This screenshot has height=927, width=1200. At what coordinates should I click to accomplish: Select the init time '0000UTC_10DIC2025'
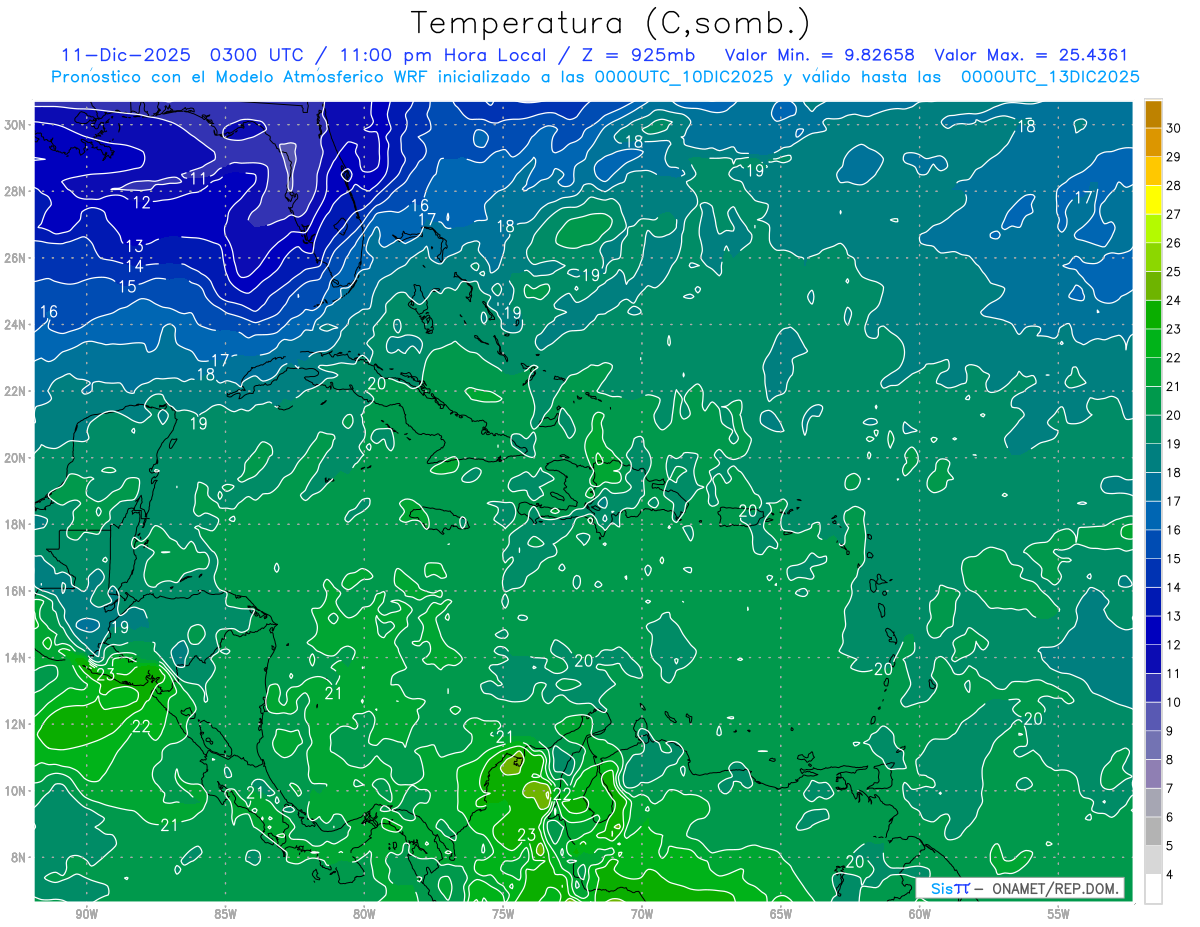[x=684, y=77]
